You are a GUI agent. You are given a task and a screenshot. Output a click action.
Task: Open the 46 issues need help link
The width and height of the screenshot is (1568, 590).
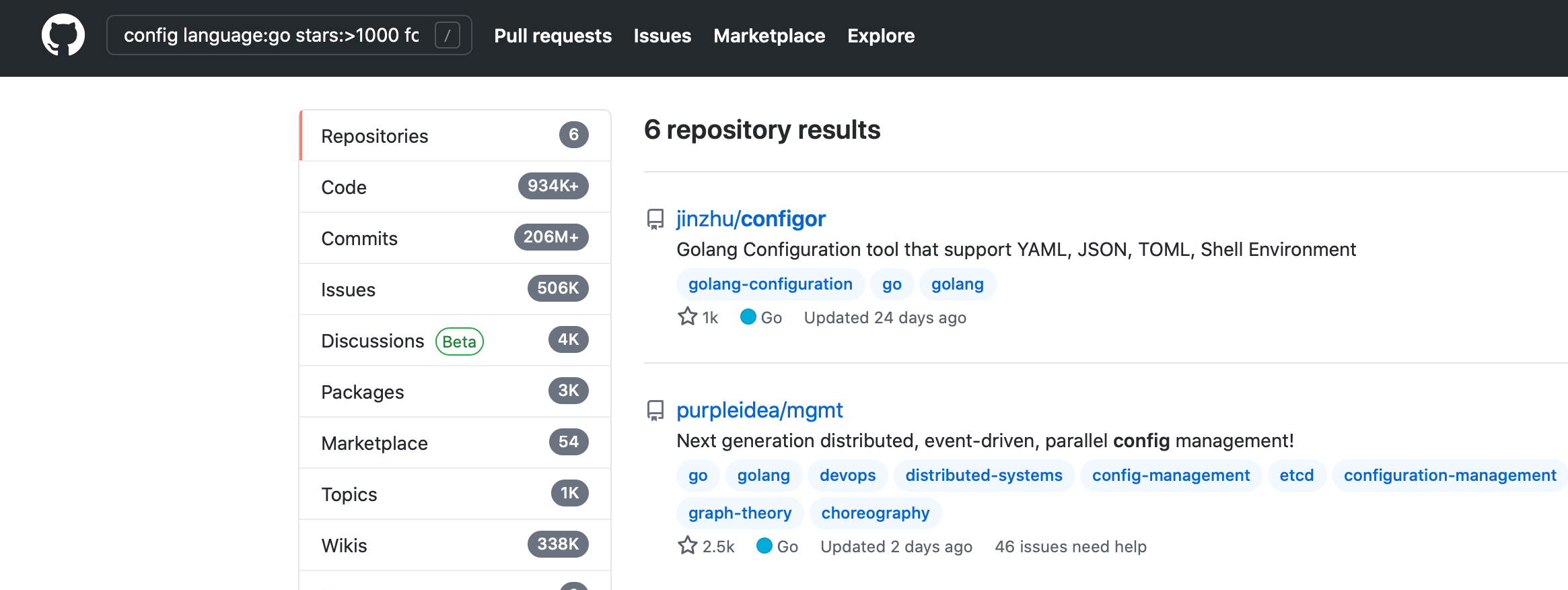[x=1070, y=547]
